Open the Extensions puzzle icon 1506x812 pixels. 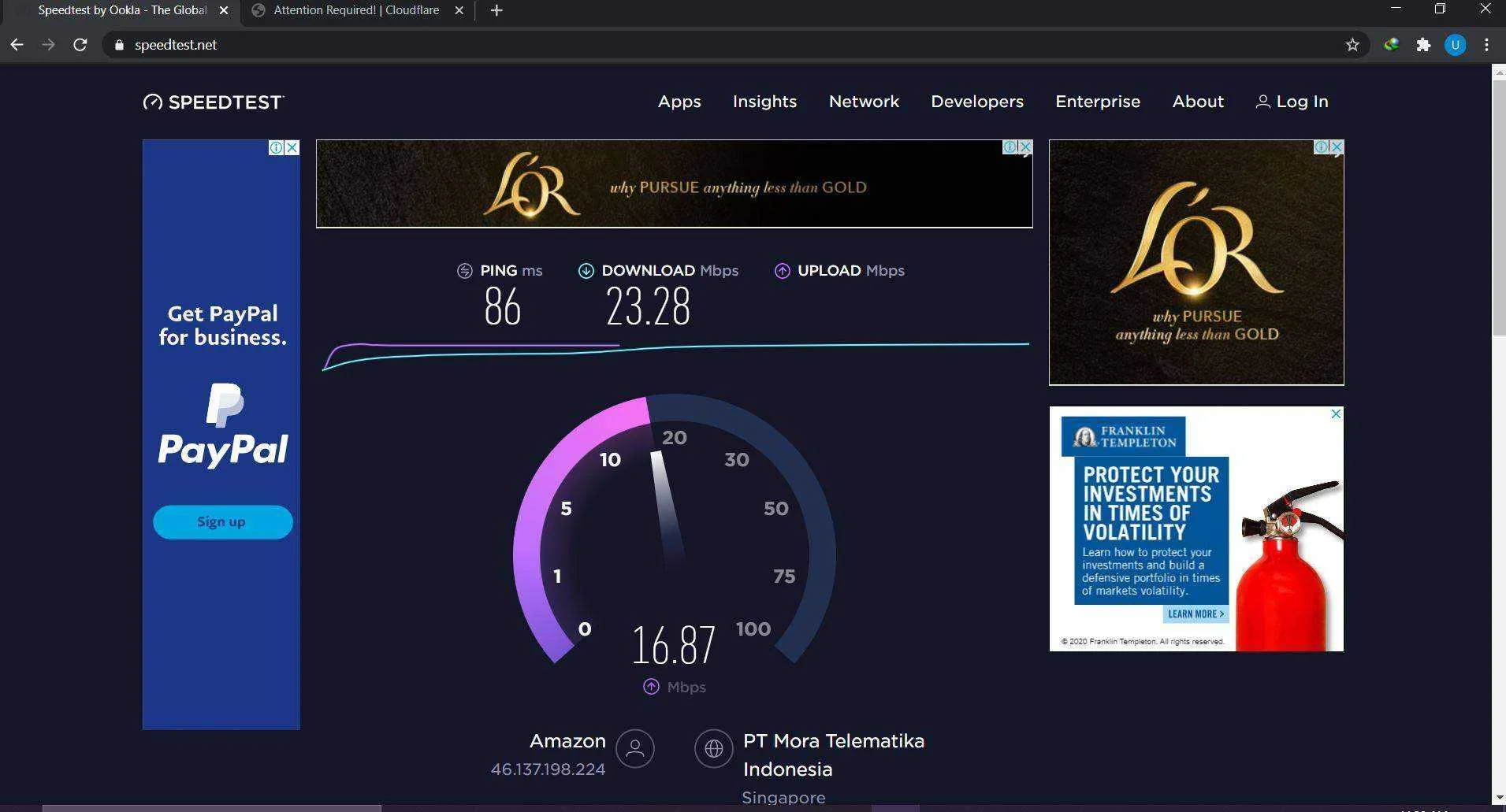(1423, 45)
